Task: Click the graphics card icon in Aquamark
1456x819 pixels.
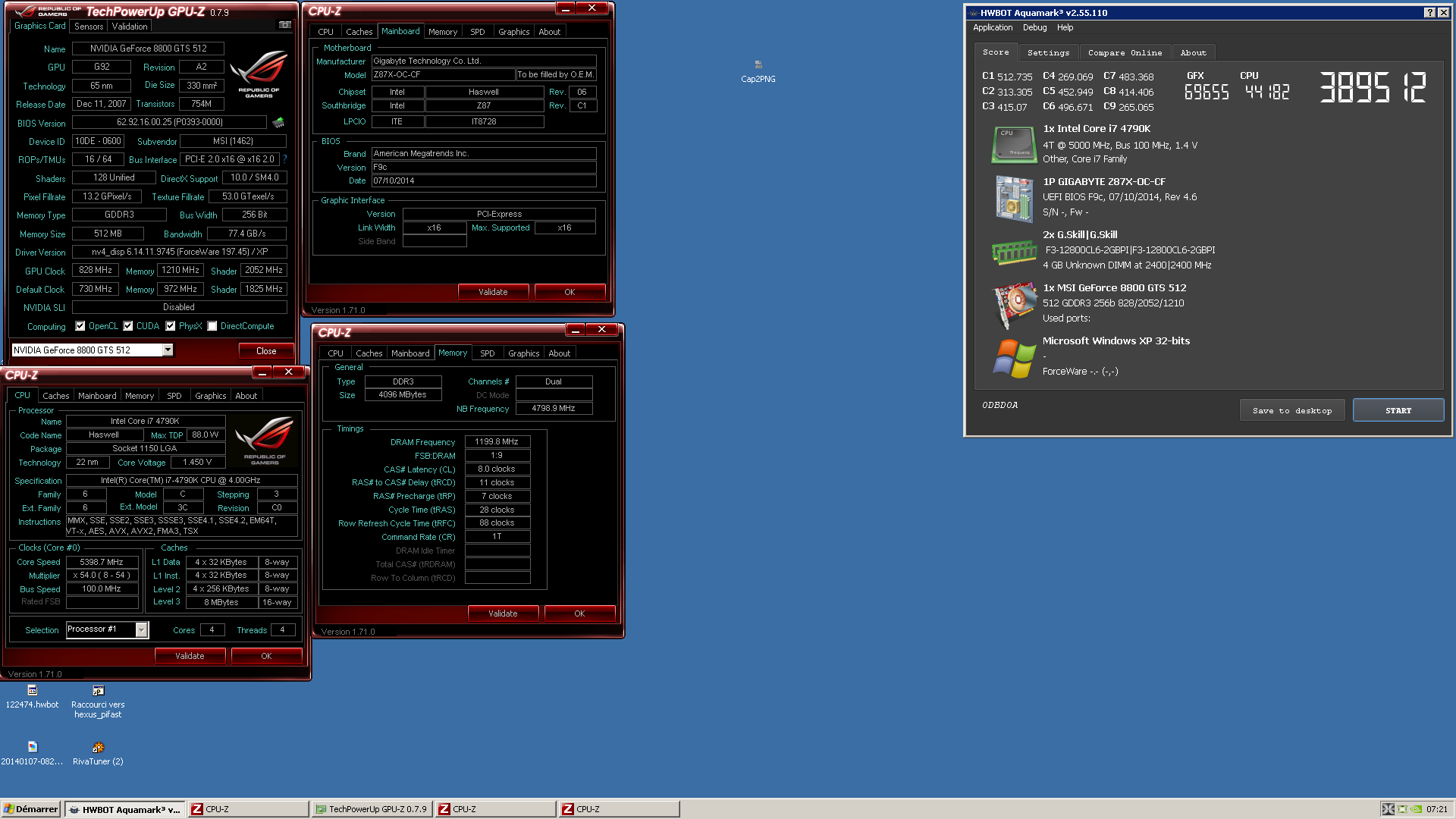Action: click(x=1015, y=305)
